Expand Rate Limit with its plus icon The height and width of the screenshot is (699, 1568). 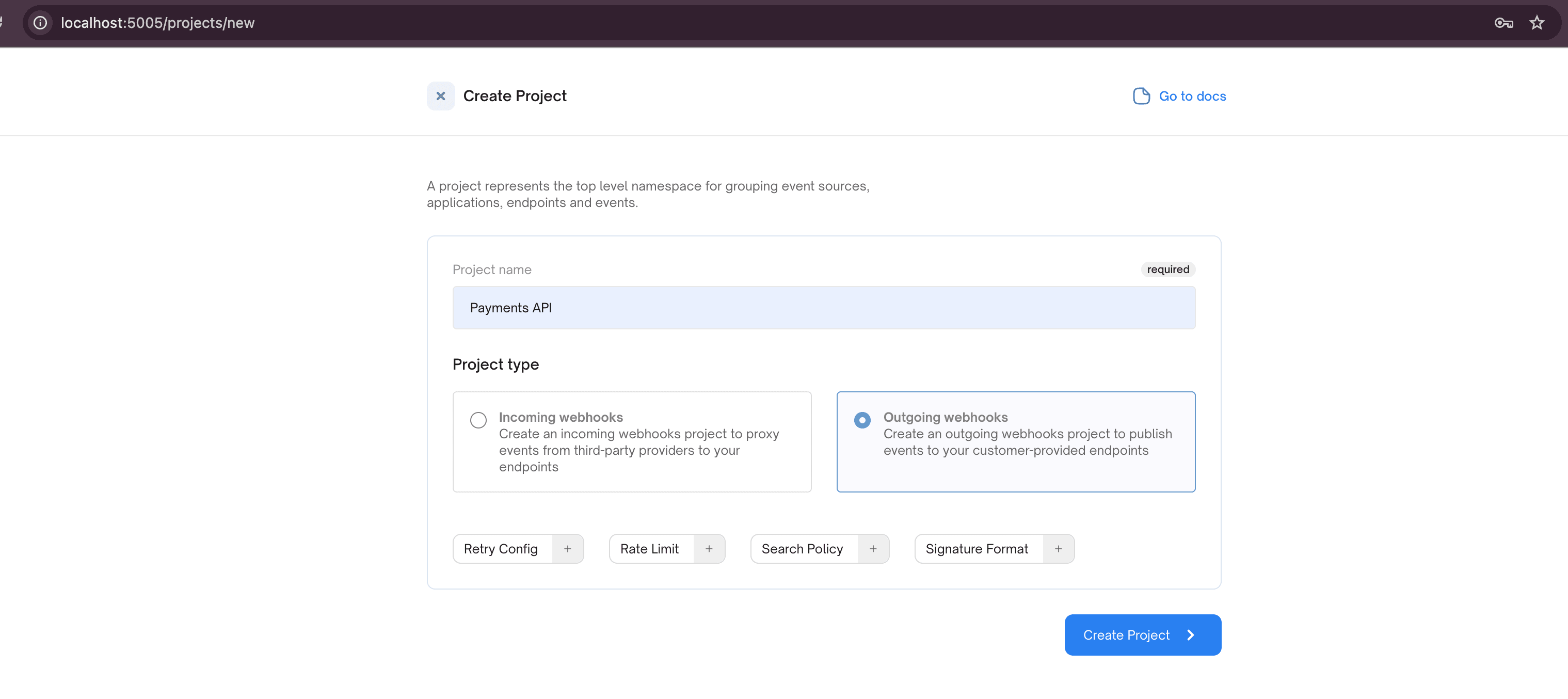709,549
